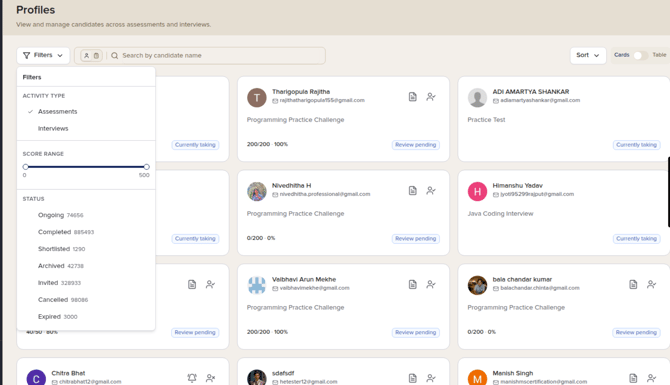Click shortlist person icon on Manish Singh card
The width and height of the screenshot is (670, 385).
pyautogui.click(x=651, y=378)
